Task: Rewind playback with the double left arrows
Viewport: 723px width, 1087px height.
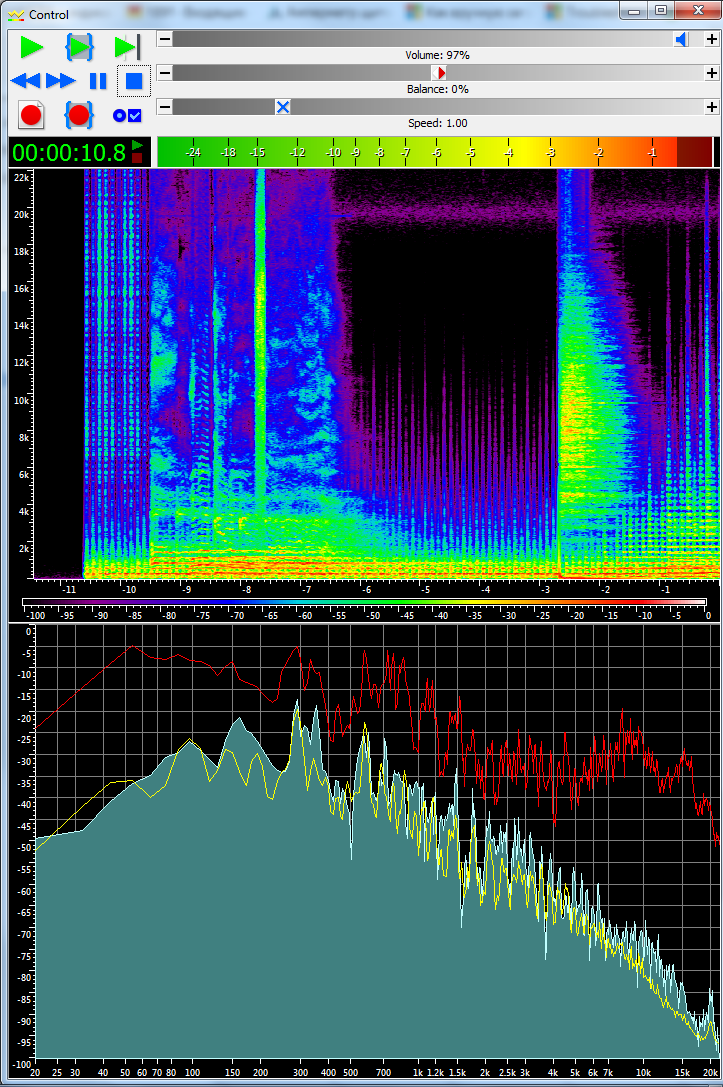Action: (x=26, y=81)
